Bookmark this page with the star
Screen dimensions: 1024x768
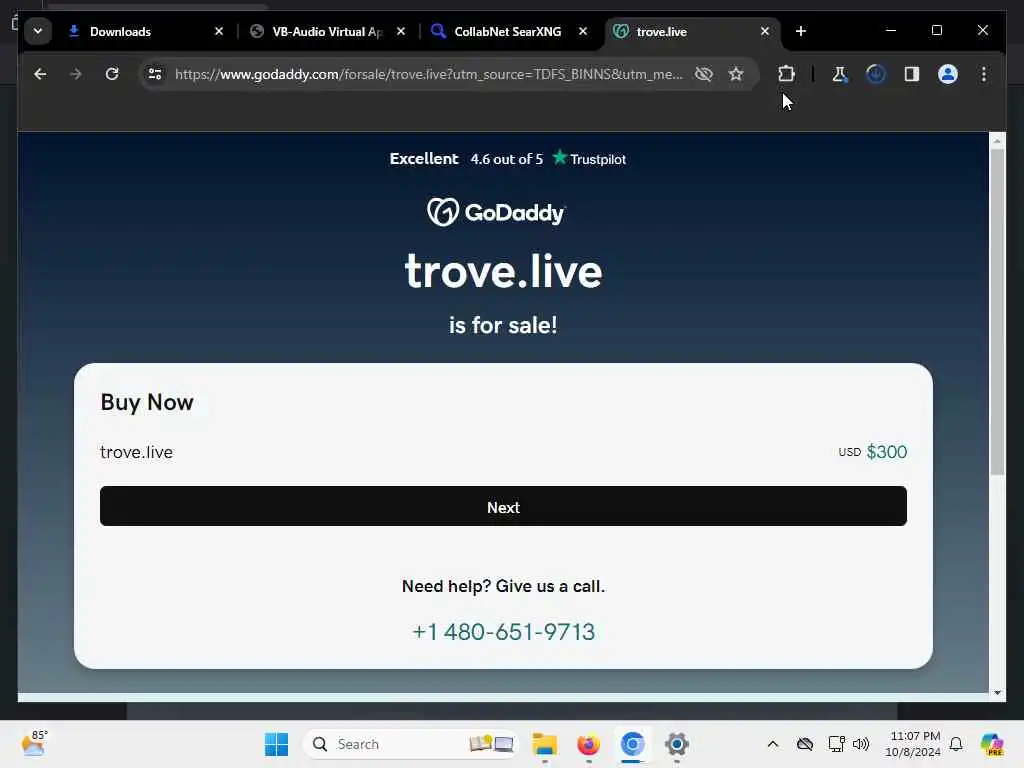pos(736,74)
